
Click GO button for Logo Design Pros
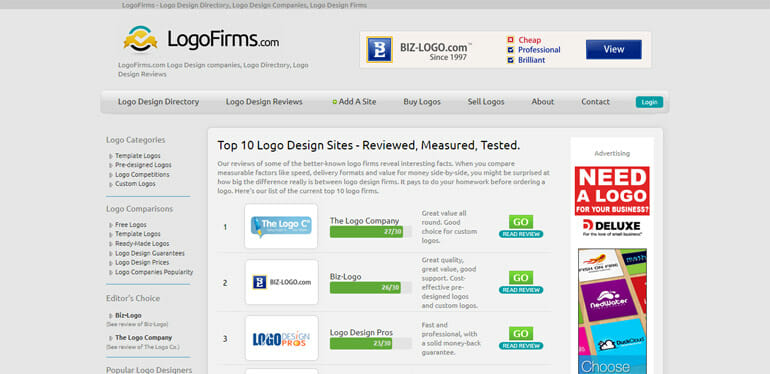point(521,334)
